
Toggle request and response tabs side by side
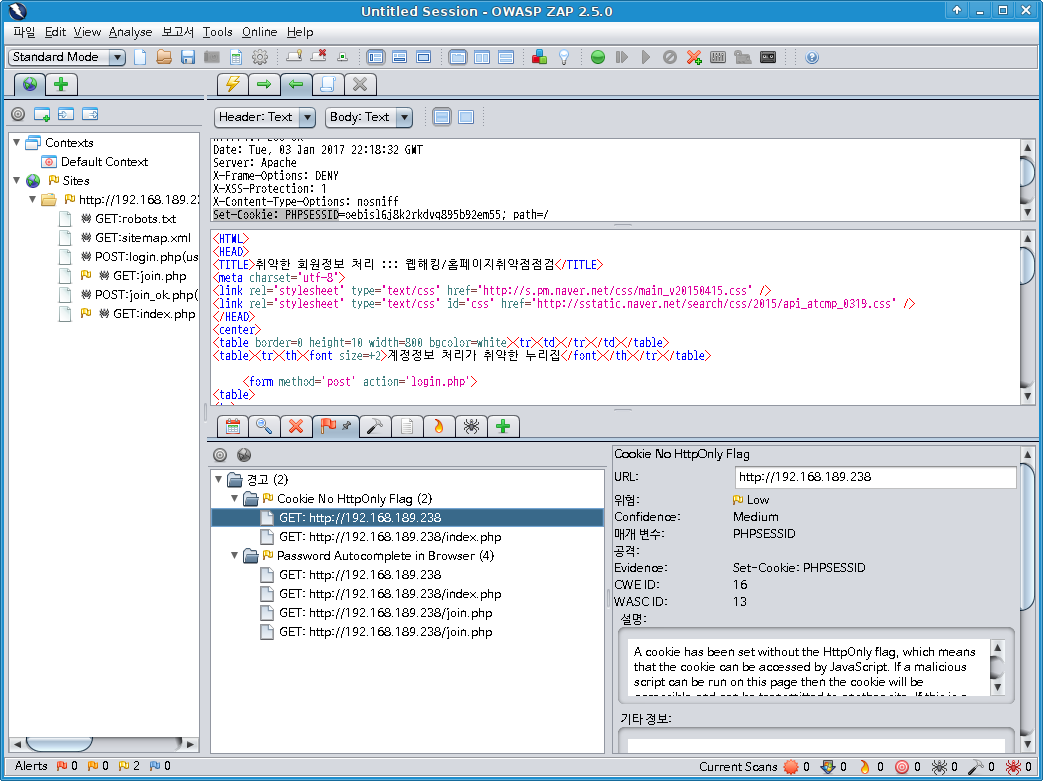tap(482, 57)
